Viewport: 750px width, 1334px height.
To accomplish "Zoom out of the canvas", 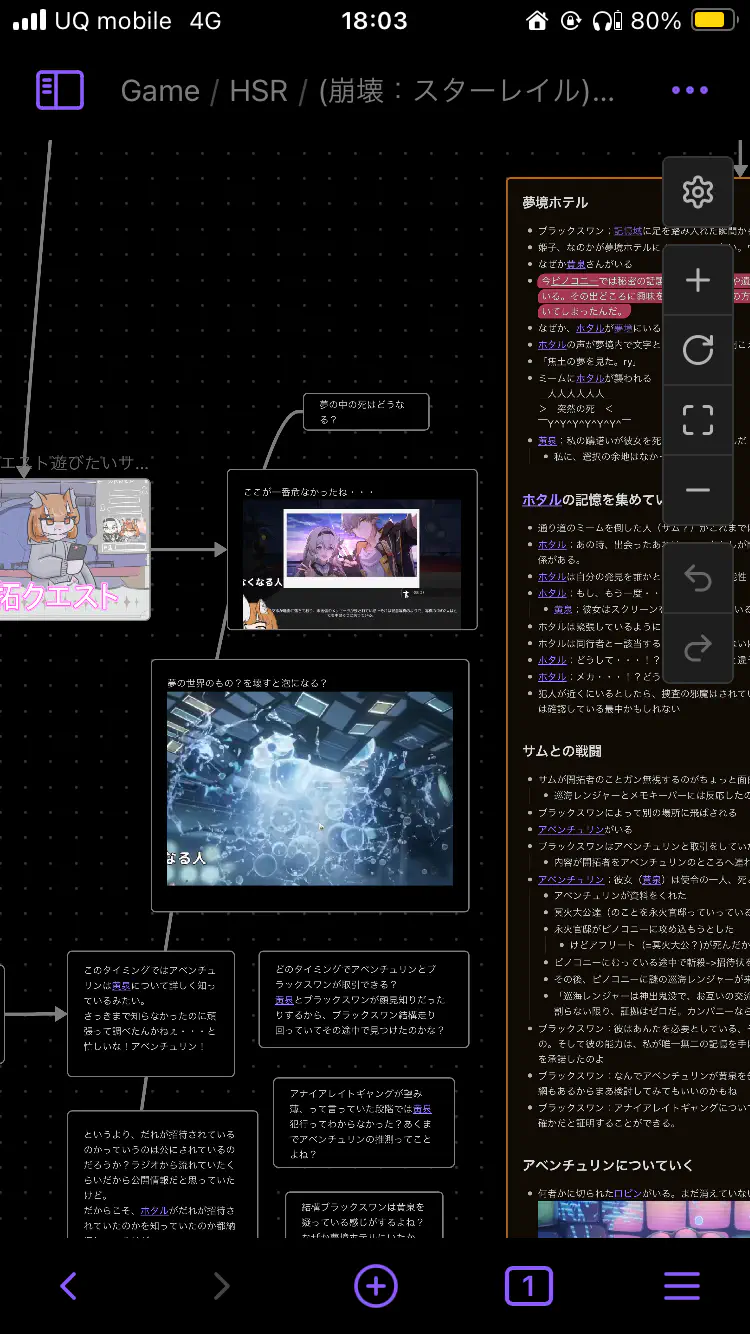I will coord(697,490).
